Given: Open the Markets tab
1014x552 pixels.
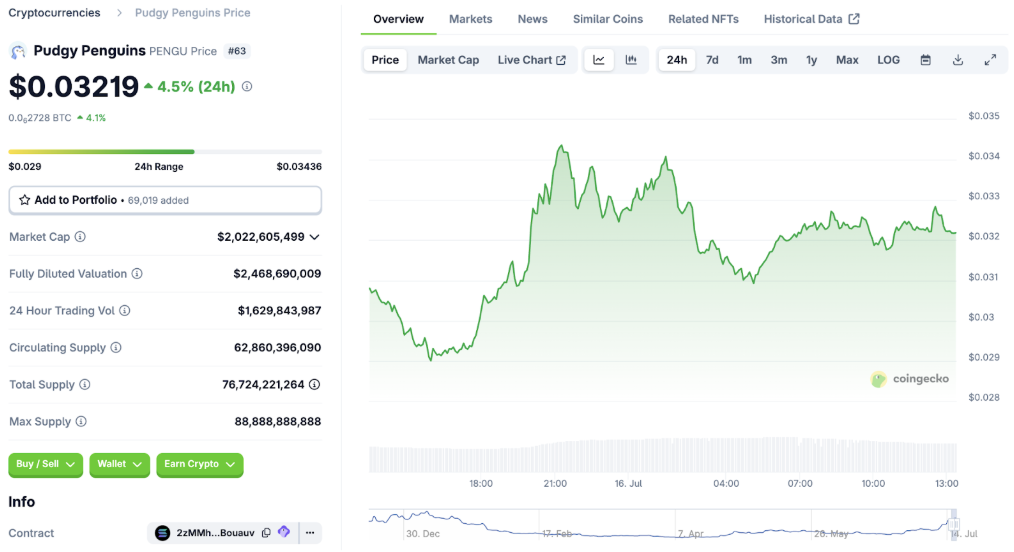Looking at the screenshot, I should pyautogui.click(x=471, y=19).
